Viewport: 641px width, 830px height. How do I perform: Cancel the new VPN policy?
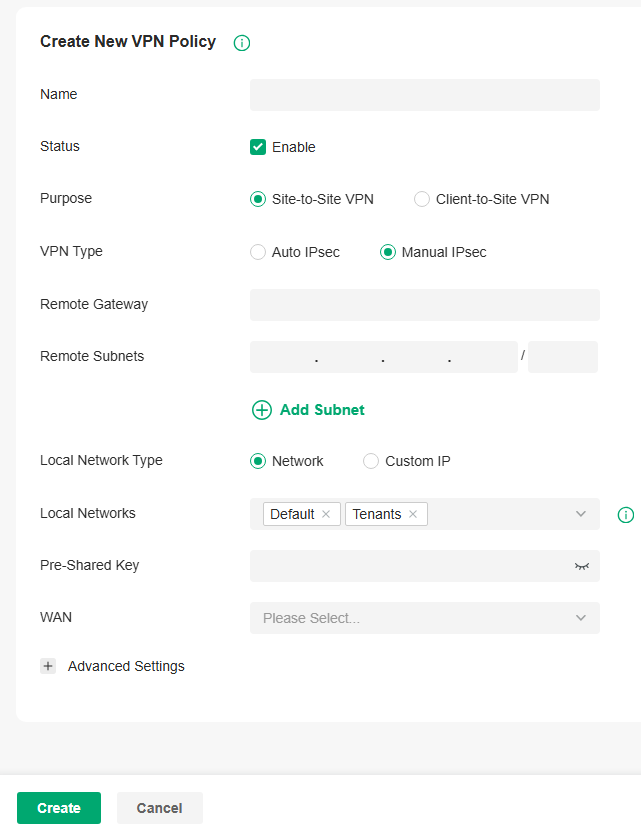159,807
